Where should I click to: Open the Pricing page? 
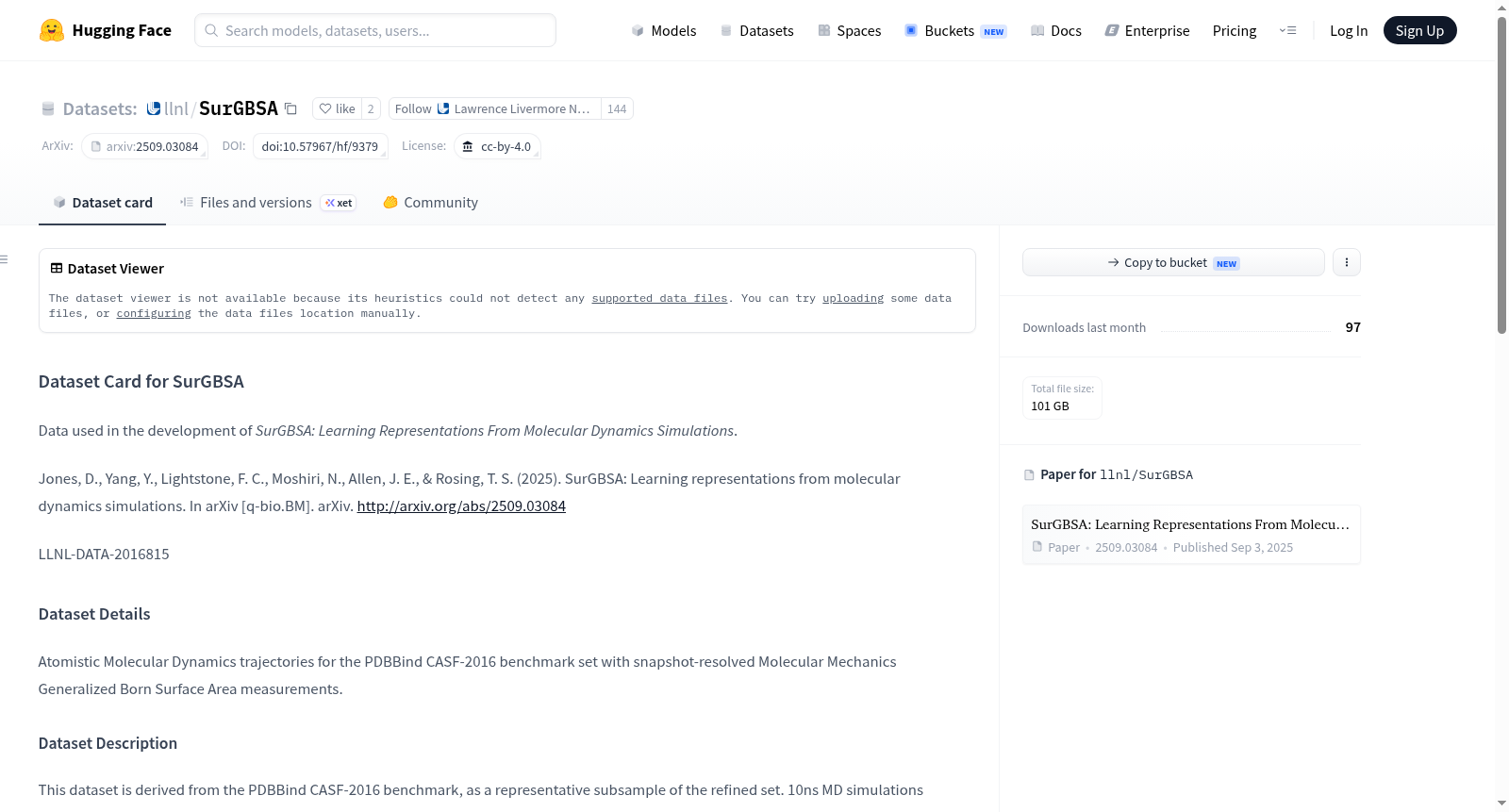coord(1235,31)
